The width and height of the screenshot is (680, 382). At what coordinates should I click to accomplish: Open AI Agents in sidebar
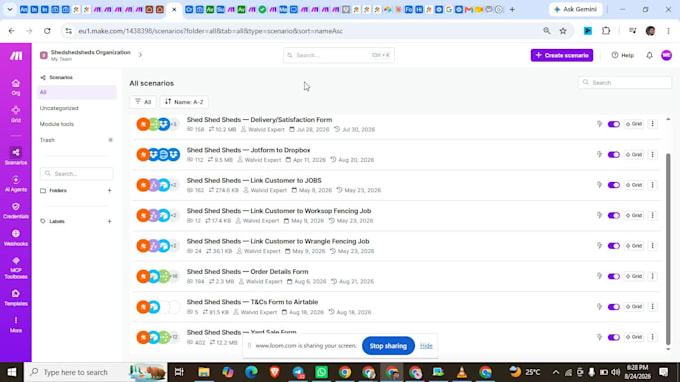pyautogui.click(x=16, y=184)
